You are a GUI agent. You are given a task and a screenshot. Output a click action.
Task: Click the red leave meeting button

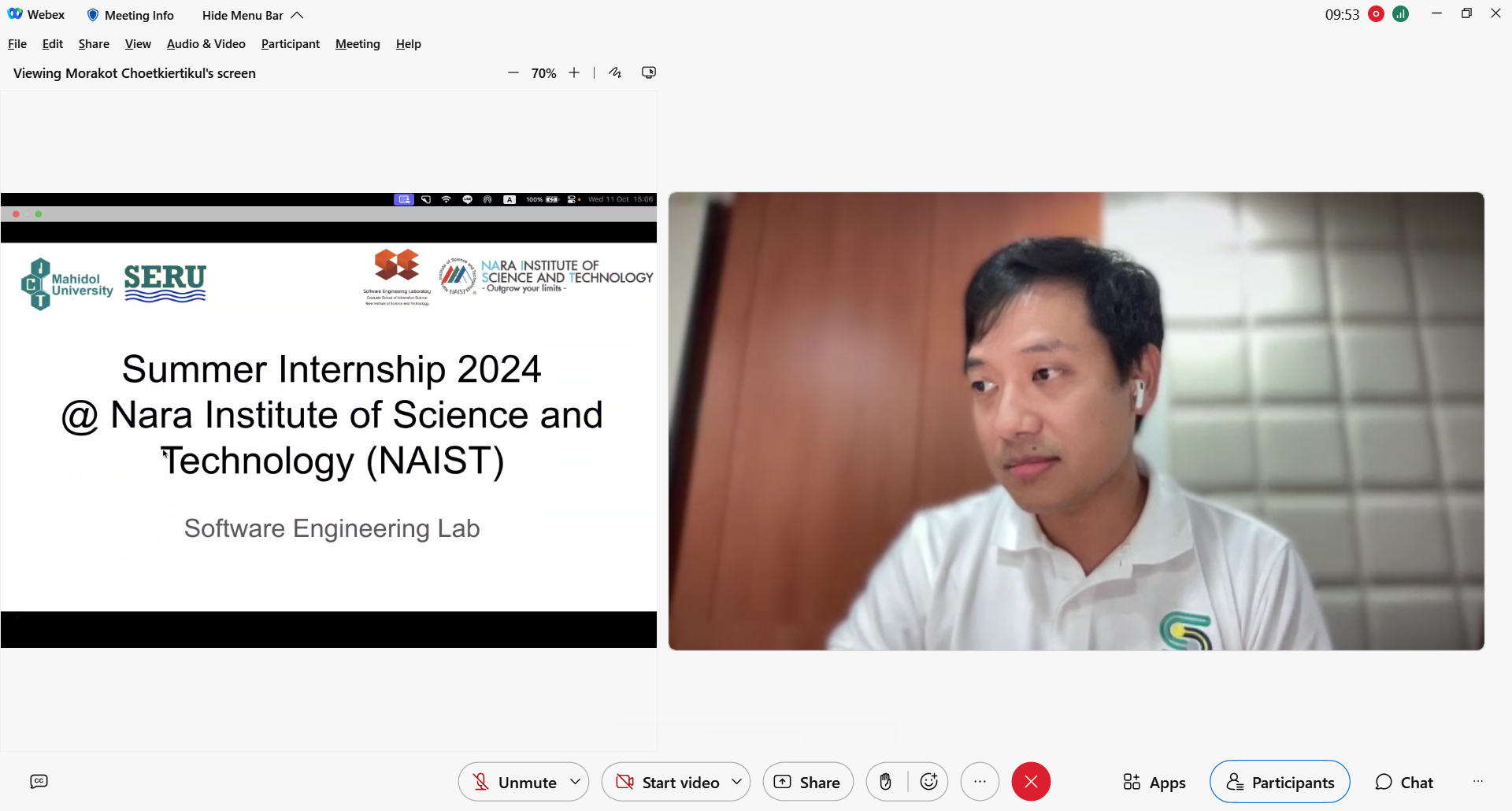1031,782
